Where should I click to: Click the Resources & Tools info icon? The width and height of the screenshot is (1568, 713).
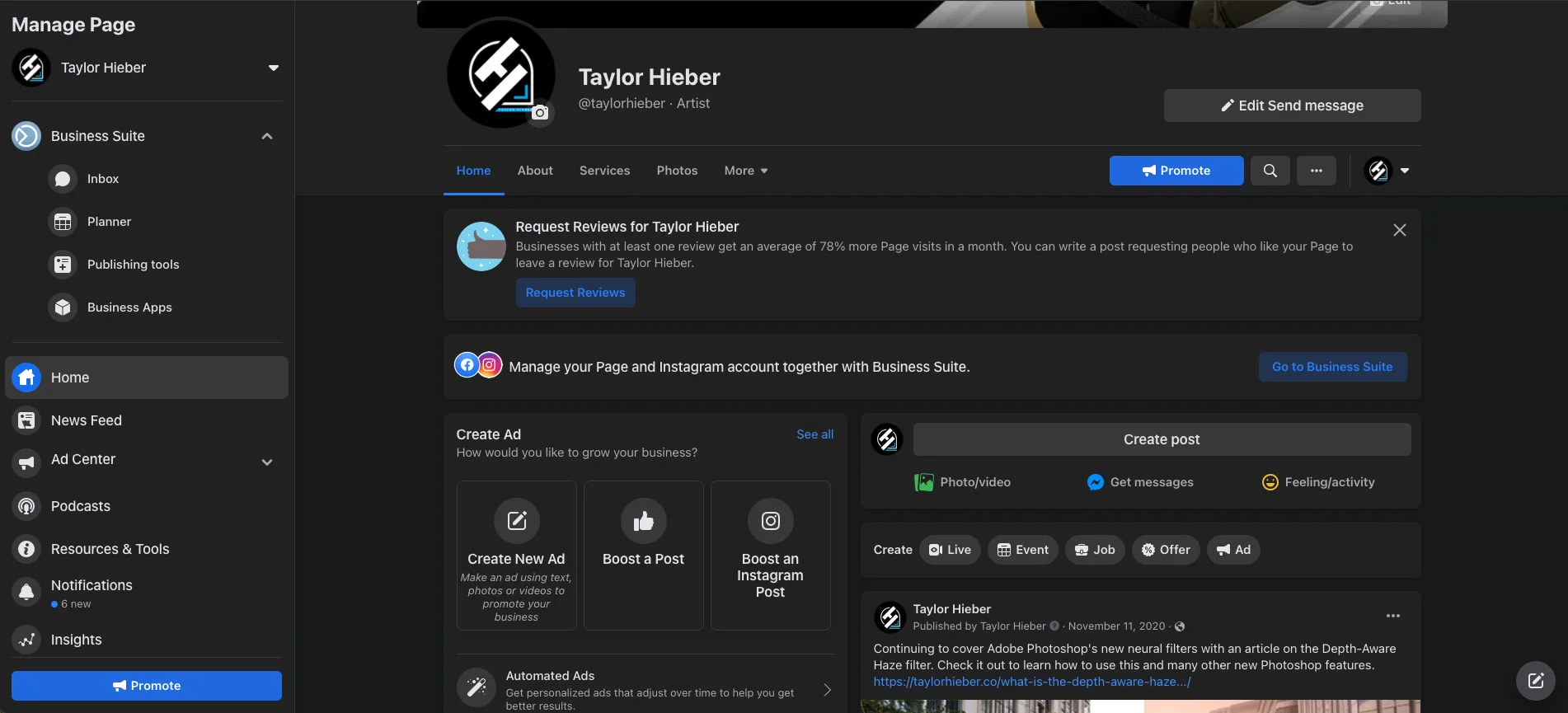[26, 549]
